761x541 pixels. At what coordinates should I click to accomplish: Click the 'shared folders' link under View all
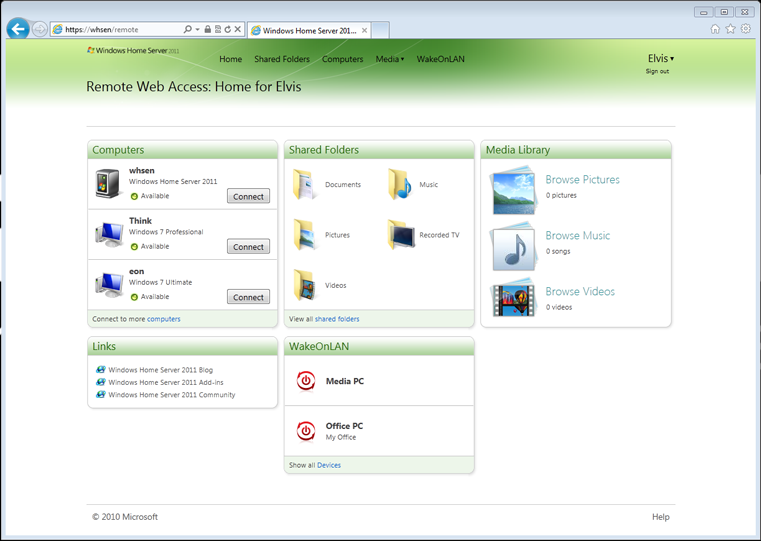pos(337,319)
